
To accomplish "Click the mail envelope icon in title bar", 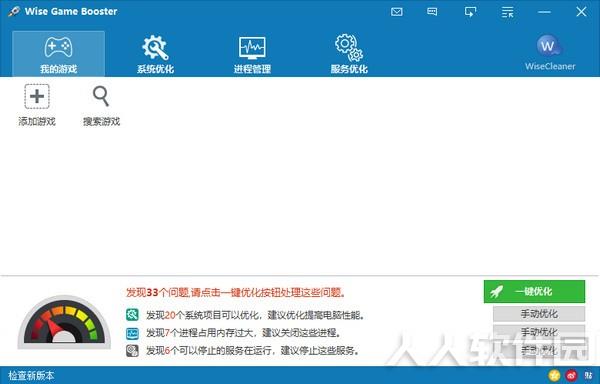I will coord(397,12).
